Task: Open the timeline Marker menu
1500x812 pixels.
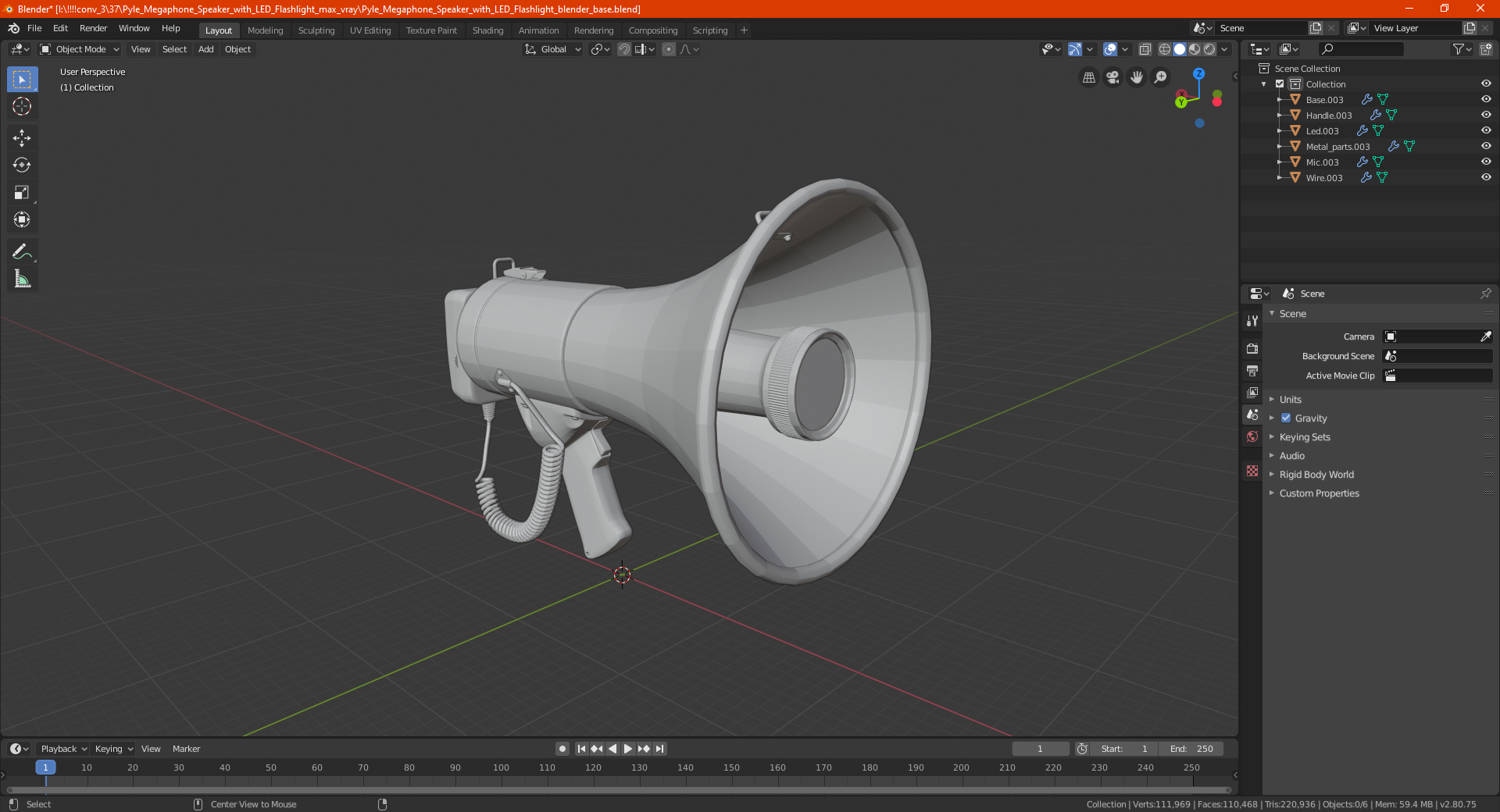Action: (x=186, y=749)
